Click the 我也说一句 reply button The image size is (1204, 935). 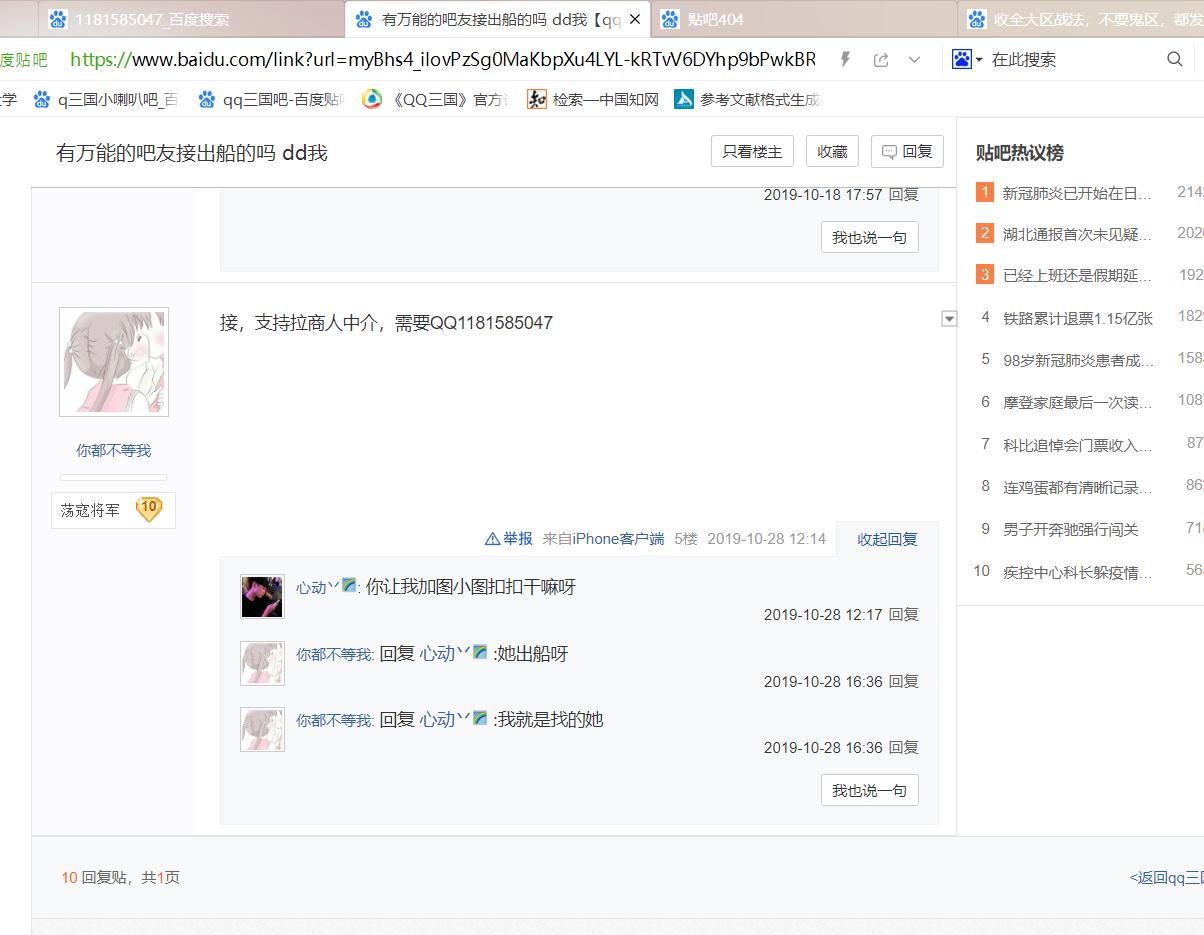tap(869, 789)
